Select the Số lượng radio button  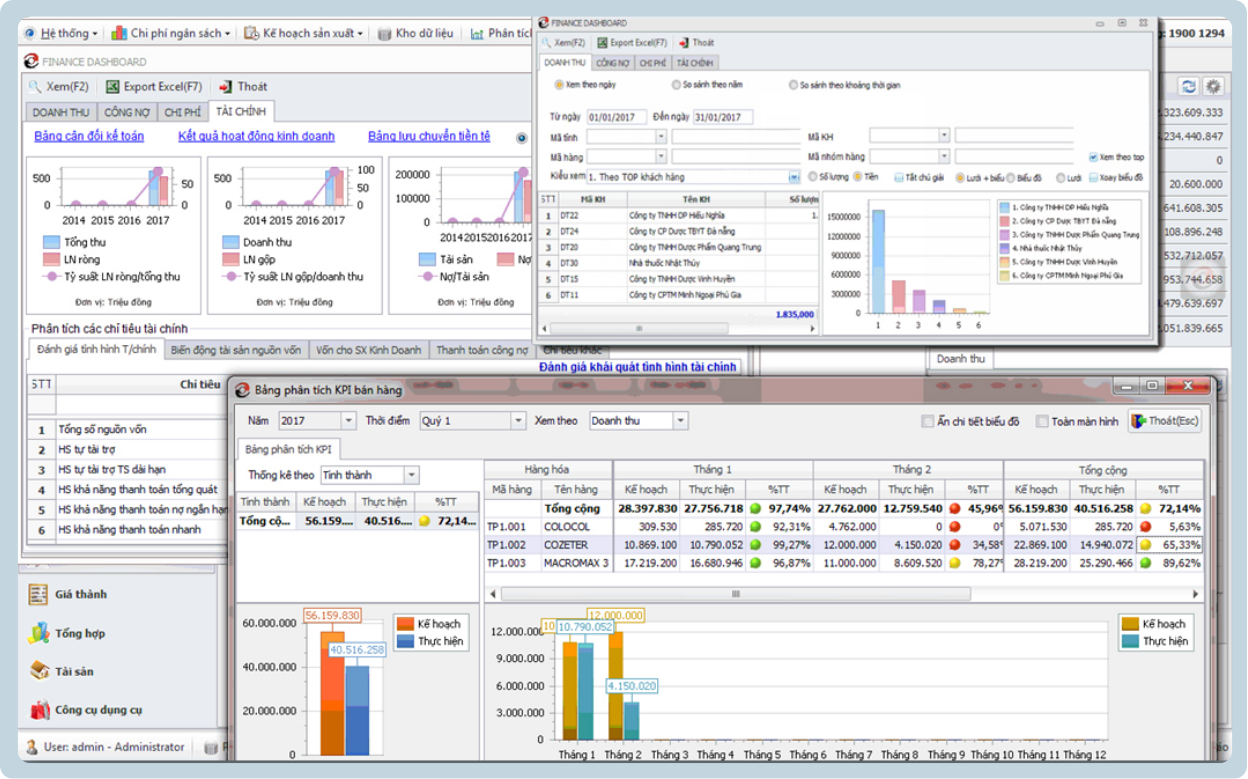pyautogui.click(x=812, y=177)
